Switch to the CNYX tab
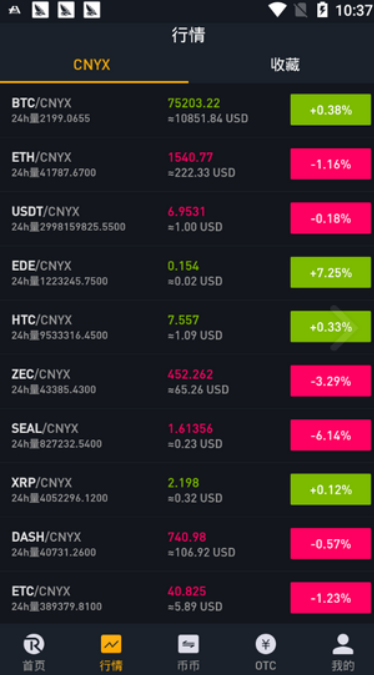The image size is (374, 675). (x=94, y=65)
